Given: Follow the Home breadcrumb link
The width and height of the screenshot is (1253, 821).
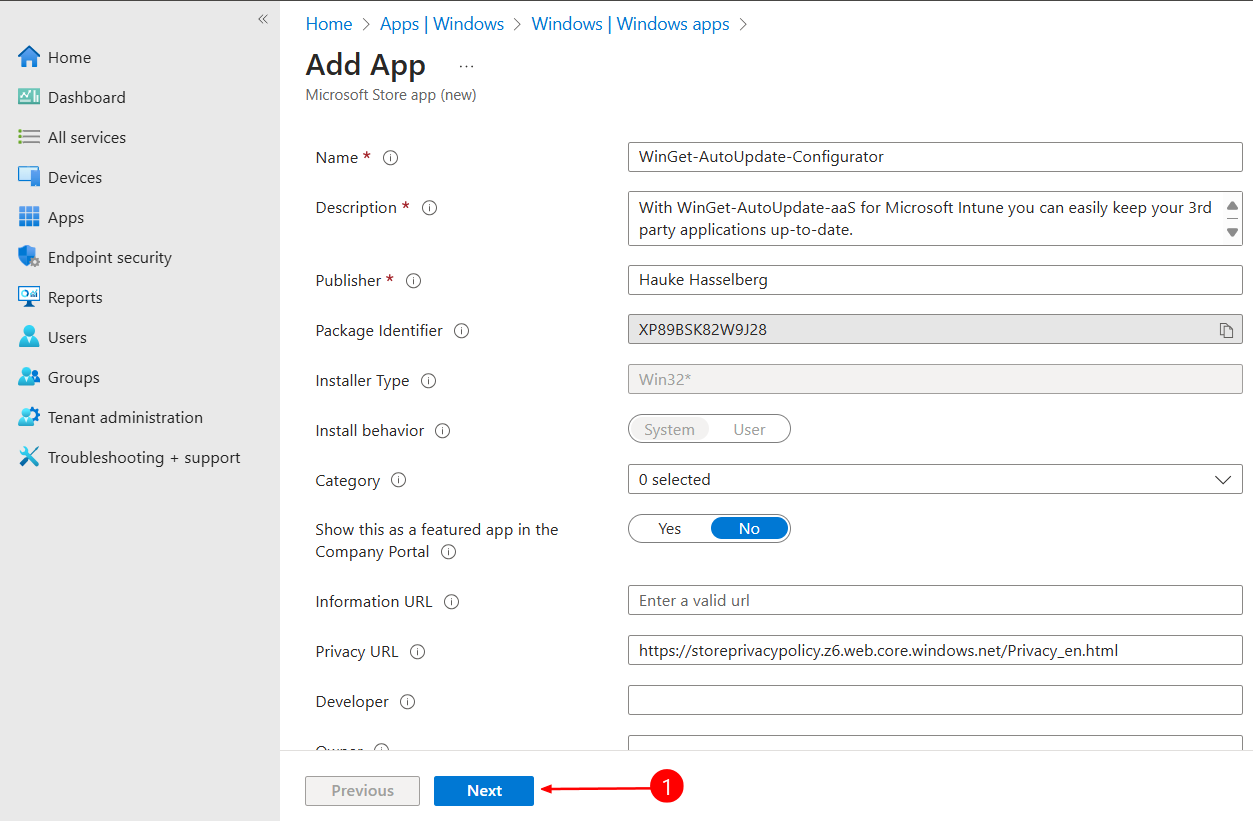Looking at the screenshot, I should pyautogui.click(x=329, y=24).
